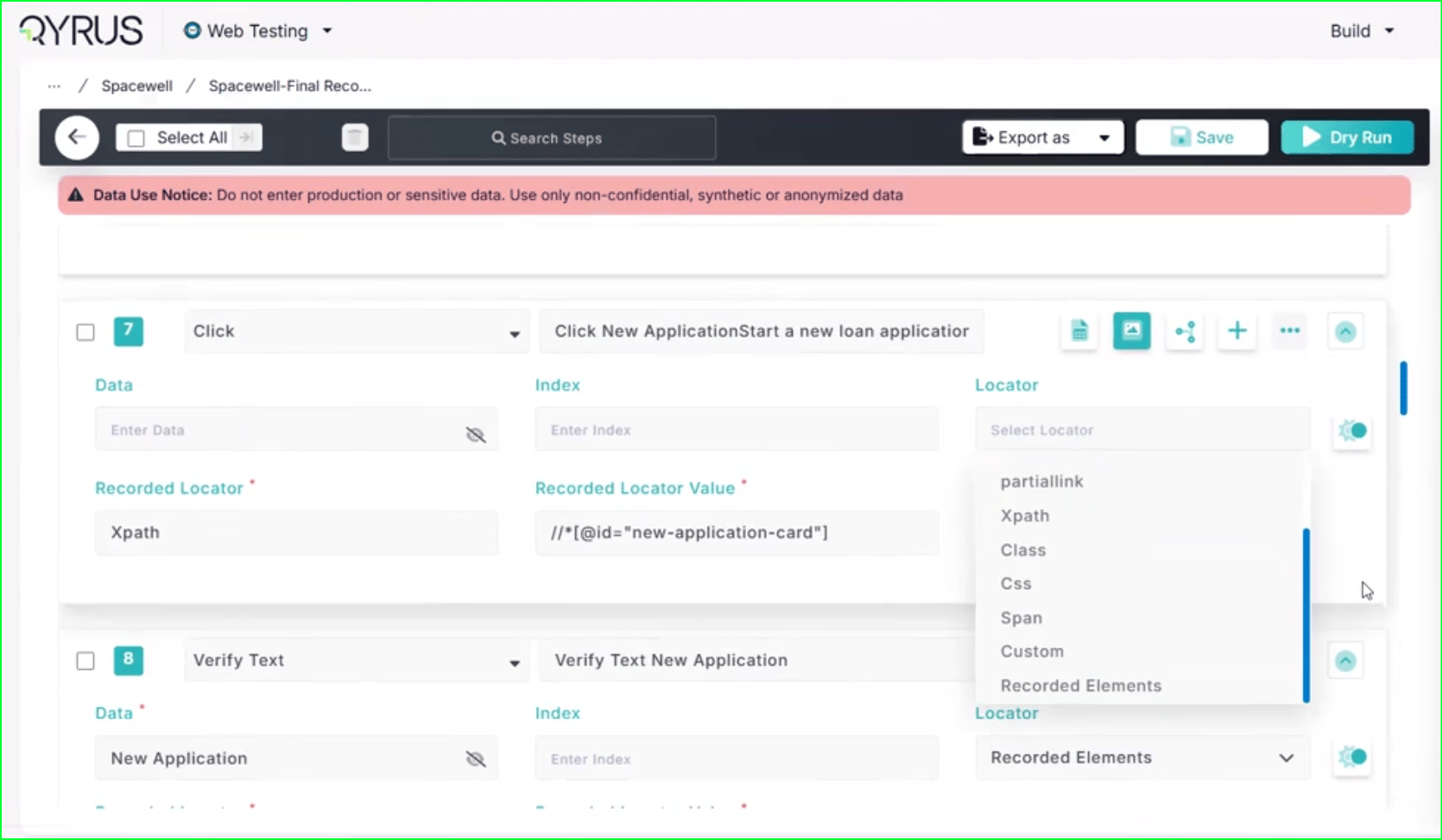1442x840 pixels.
Task: Toggle data visibility eye in step 7
Action: pos(476,434)
